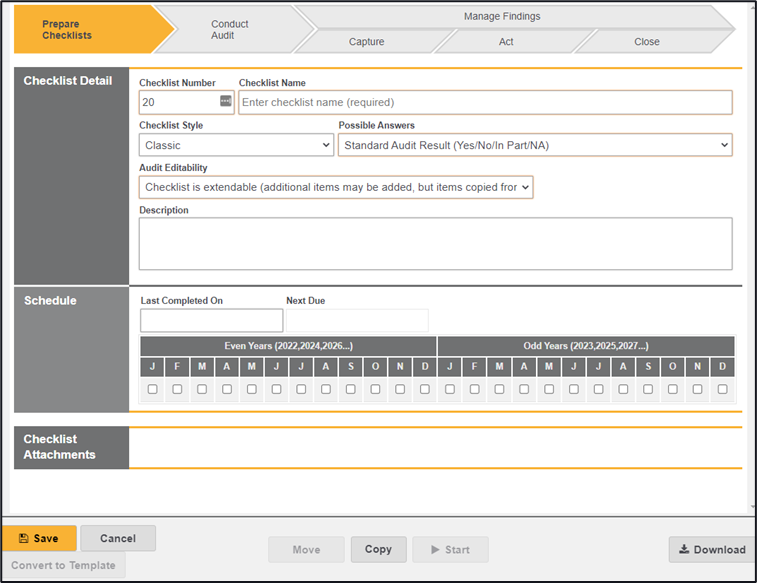Image resolution: width=757 pixels, height=583 pixels.
Task: Expand the Possible Answers dropdown
Action: coord(535,145)
